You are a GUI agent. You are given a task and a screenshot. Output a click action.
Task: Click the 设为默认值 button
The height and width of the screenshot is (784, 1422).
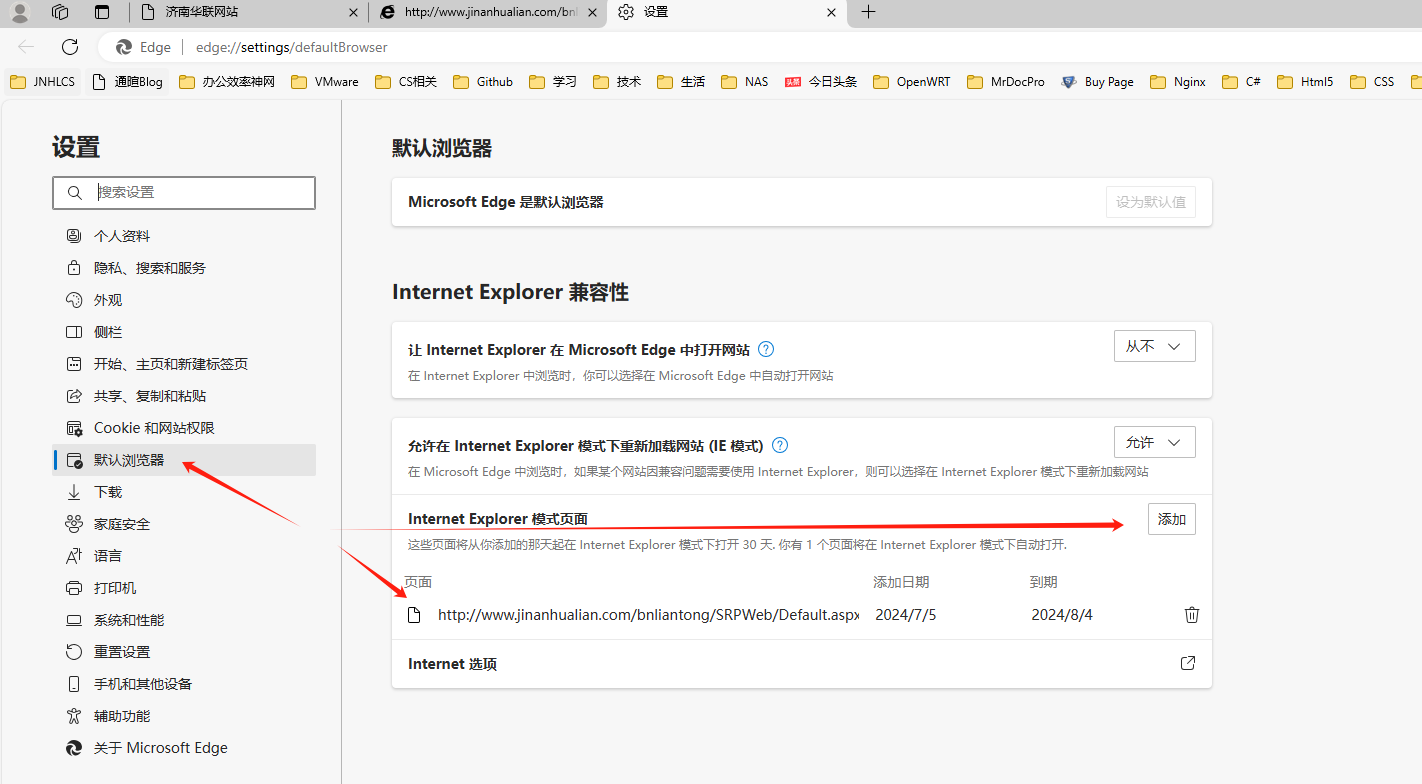tap(1150, 202)
